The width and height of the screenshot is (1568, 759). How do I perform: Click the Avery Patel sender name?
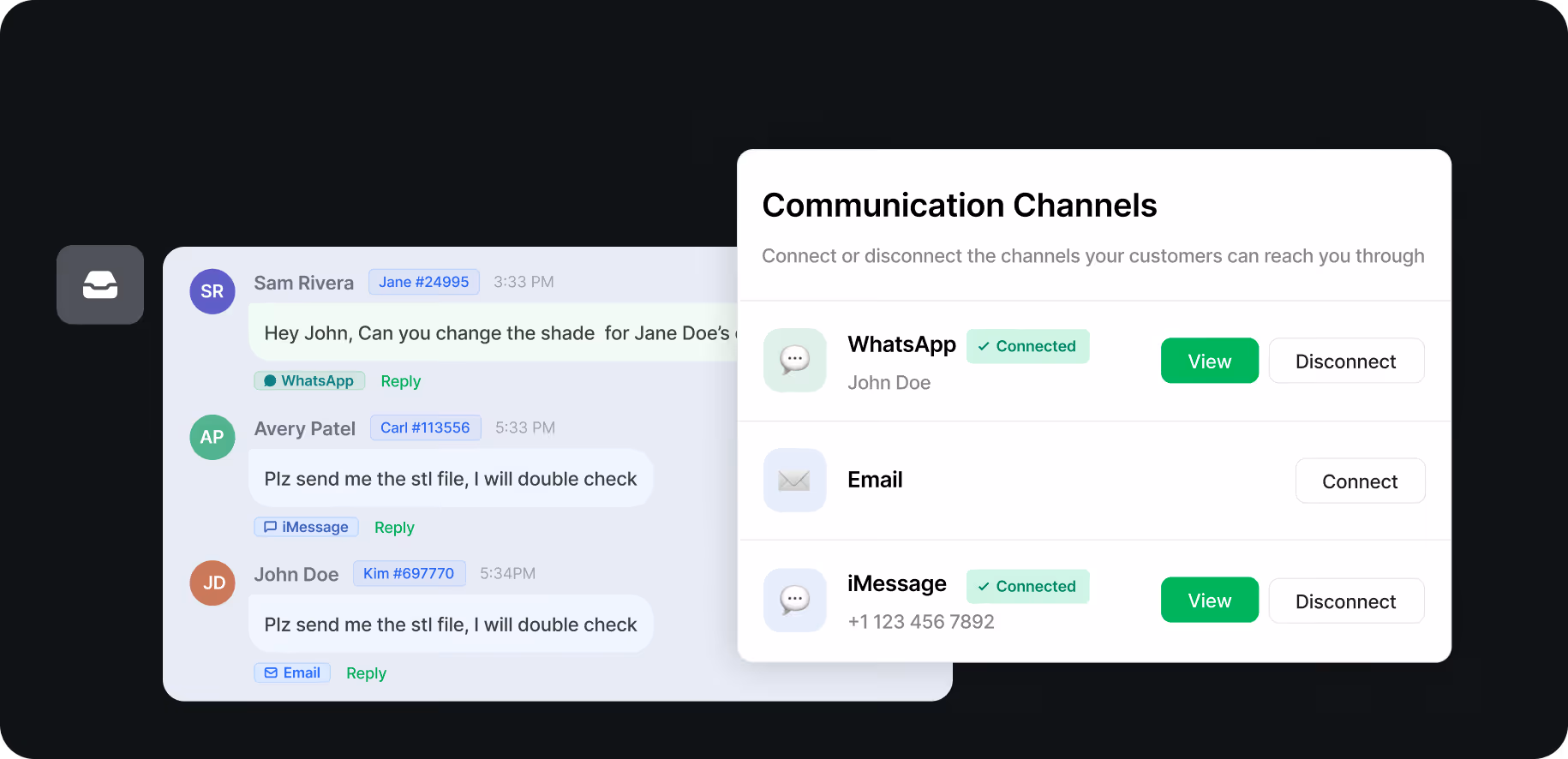[x=305, y=428]
